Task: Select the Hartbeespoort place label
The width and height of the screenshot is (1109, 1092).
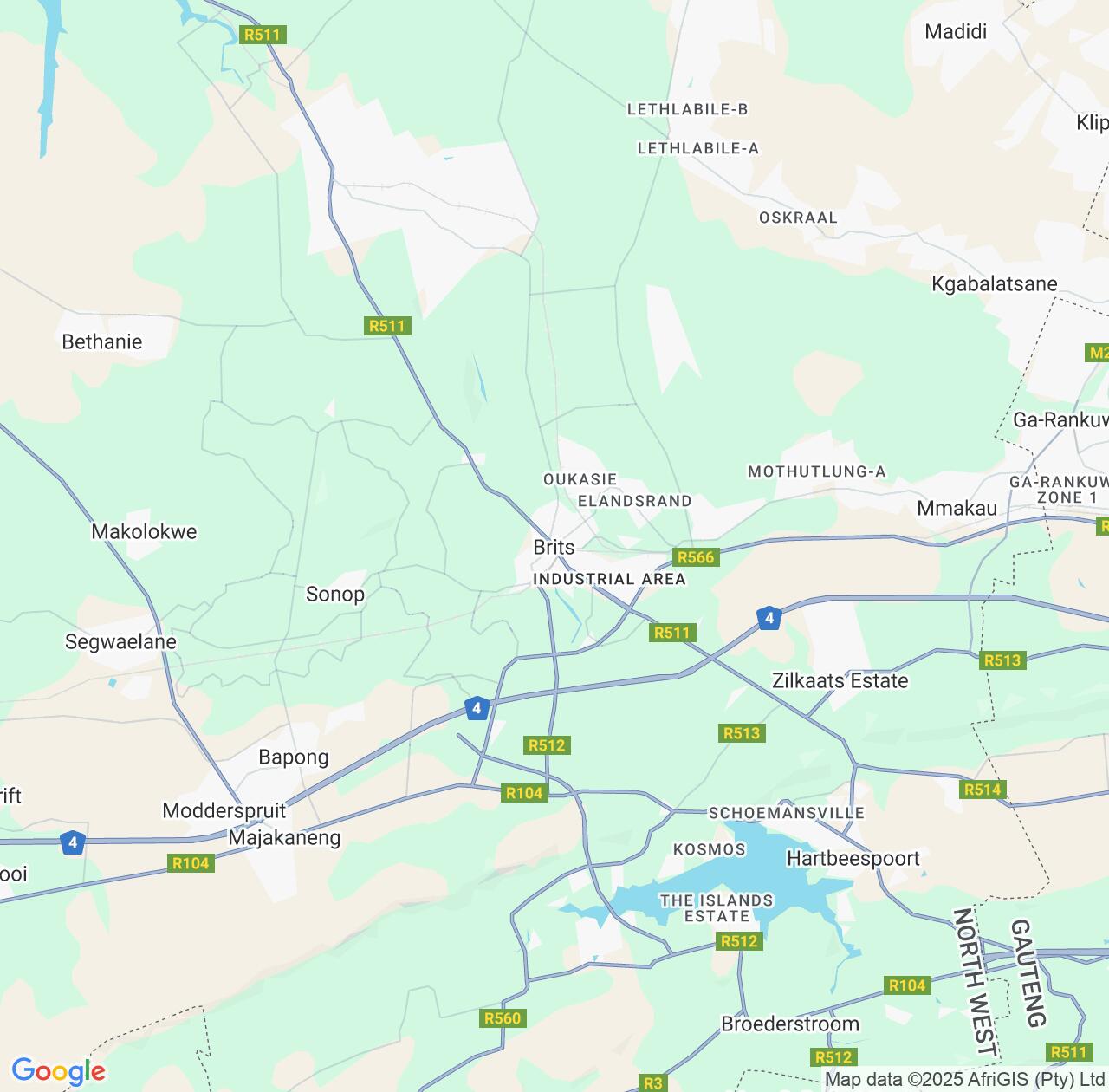Action: pos(853,858)
